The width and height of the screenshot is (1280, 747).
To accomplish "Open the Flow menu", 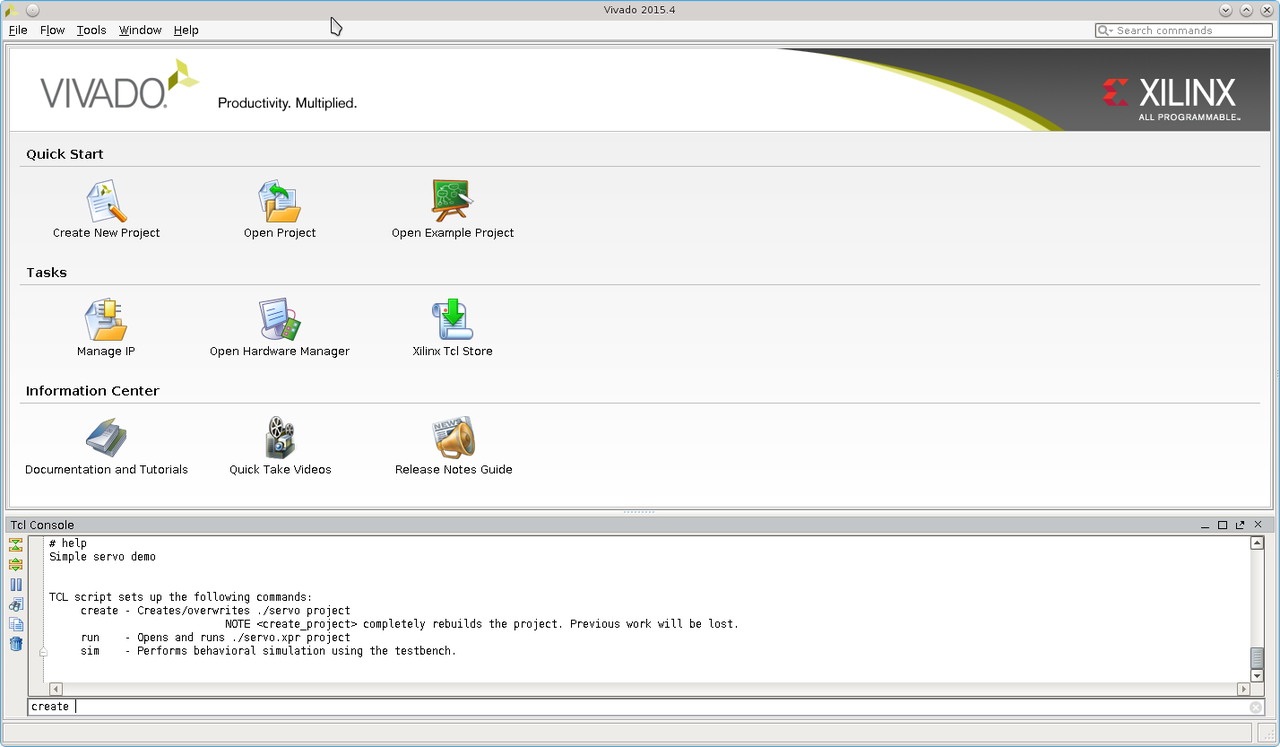I will point(52,30).
